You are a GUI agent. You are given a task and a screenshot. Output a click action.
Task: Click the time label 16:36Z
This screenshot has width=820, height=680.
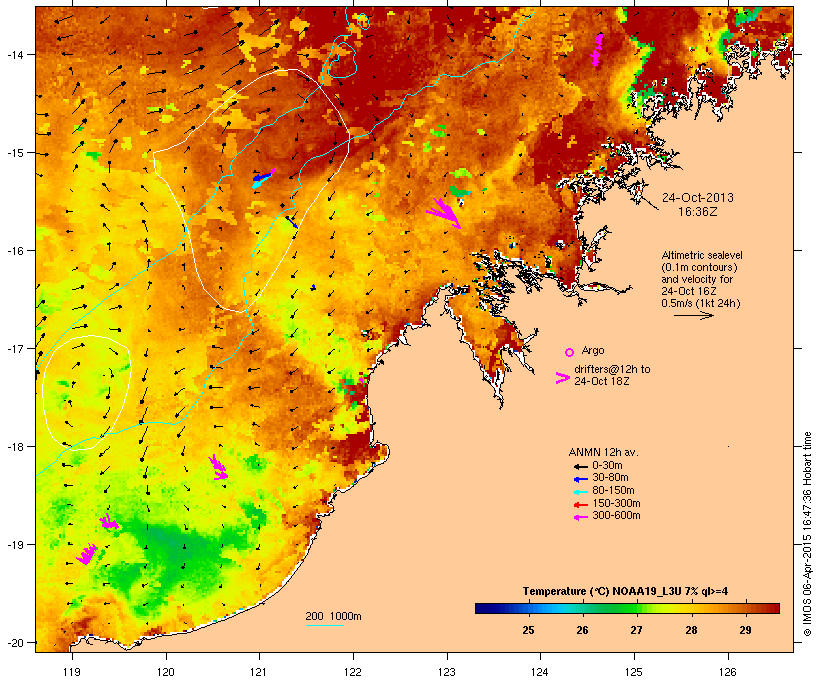tap(698, 212)
